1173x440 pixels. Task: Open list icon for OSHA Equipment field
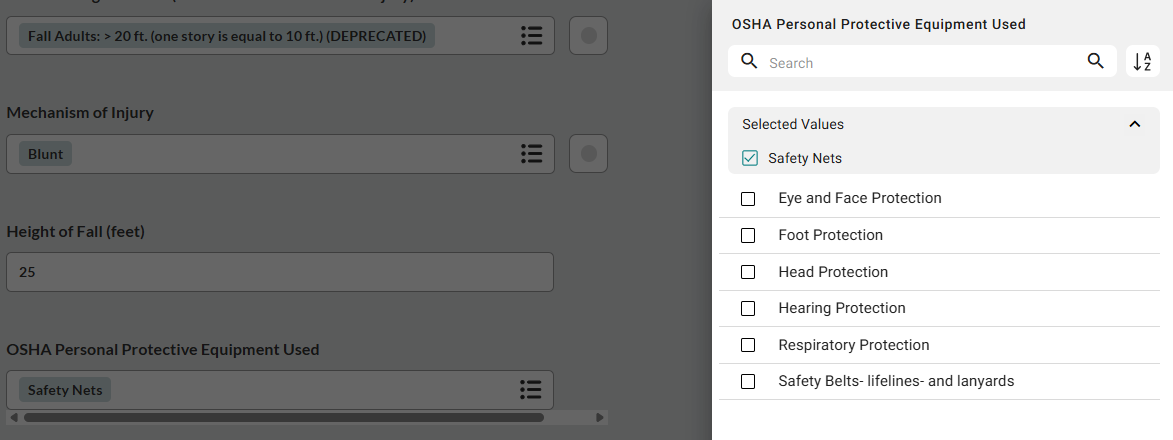pyautogui.click(x=532, y=389)
